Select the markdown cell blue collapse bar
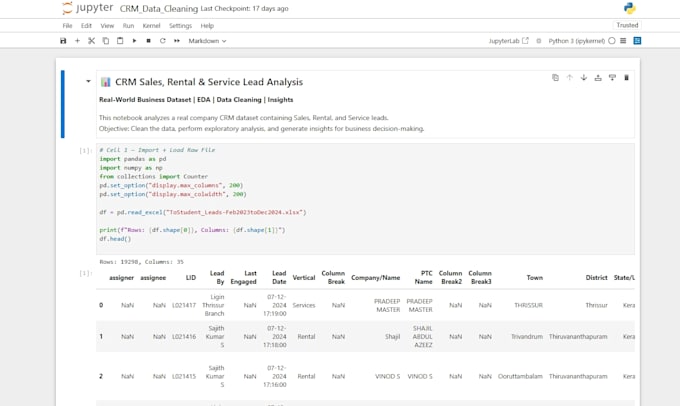 pyautogui.click(x=63, y=104)
